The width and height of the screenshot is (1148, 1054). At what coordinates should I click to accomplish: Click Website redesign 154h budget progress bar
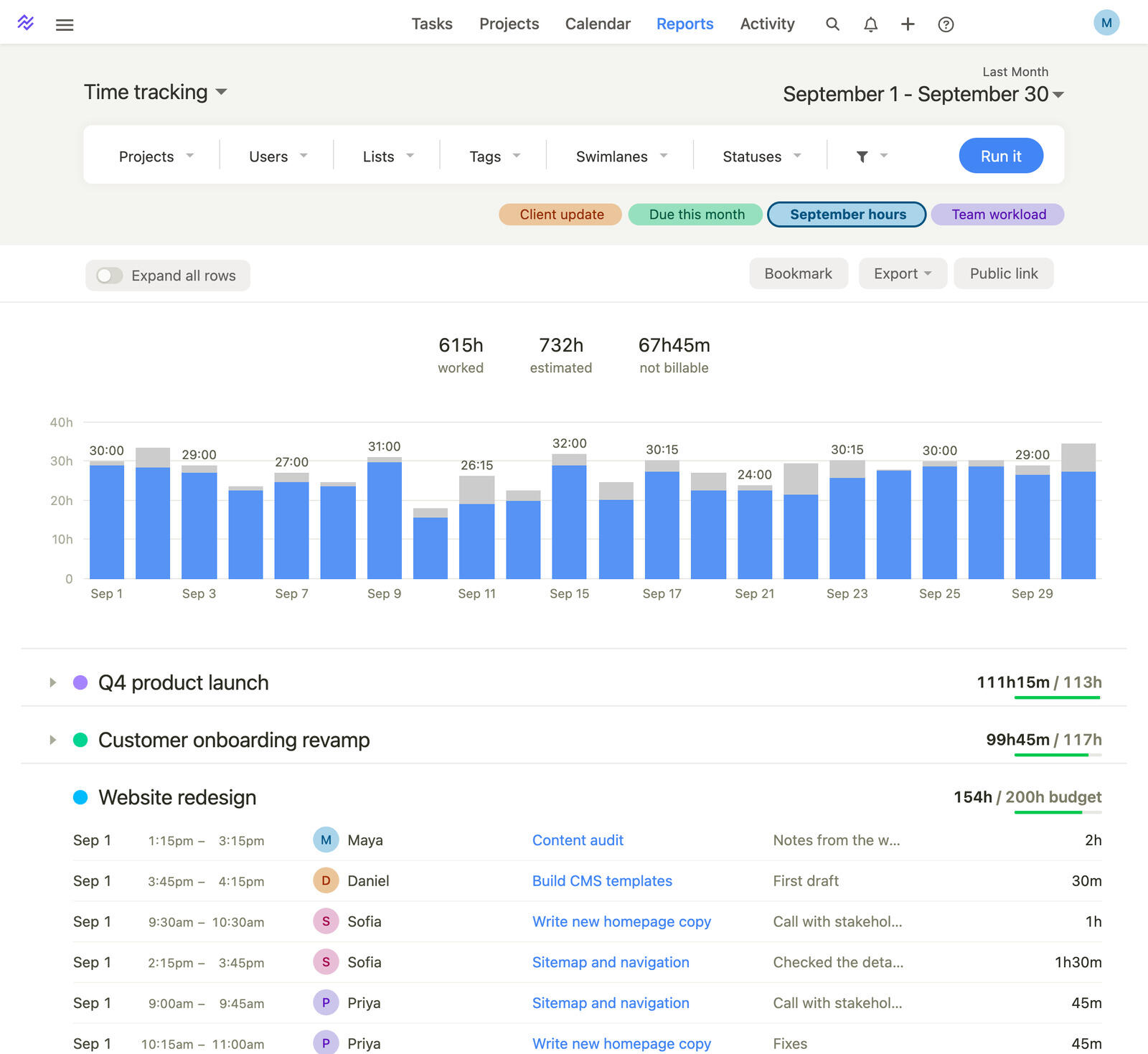point(1058,812)
